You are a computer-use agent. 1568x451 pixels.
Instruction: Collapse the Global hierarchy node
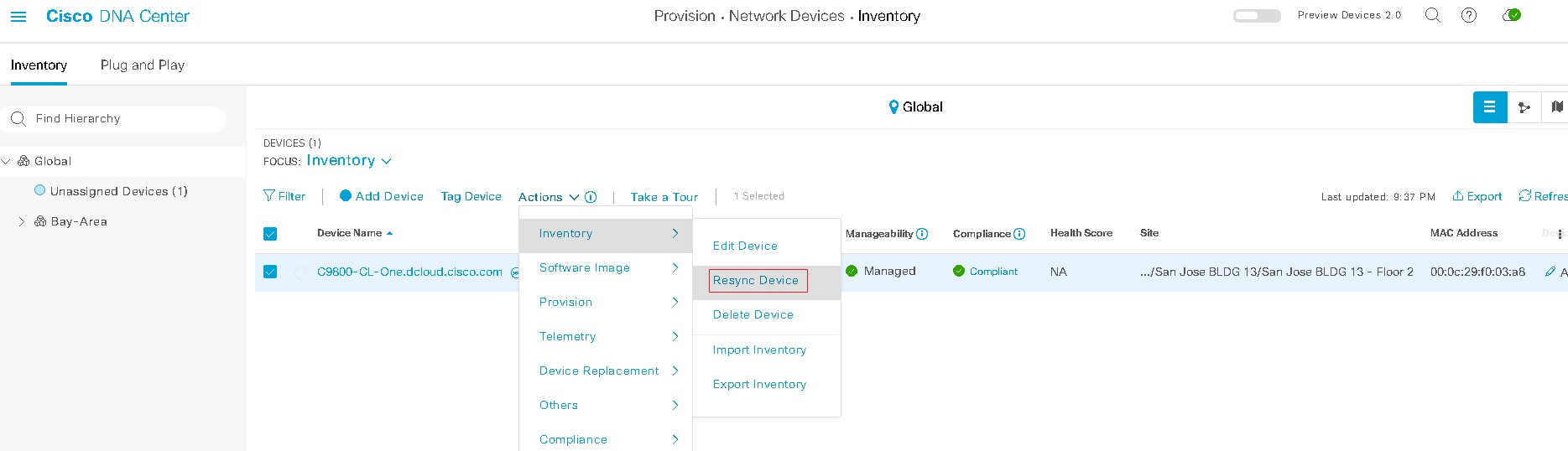[x=6, y=161]
